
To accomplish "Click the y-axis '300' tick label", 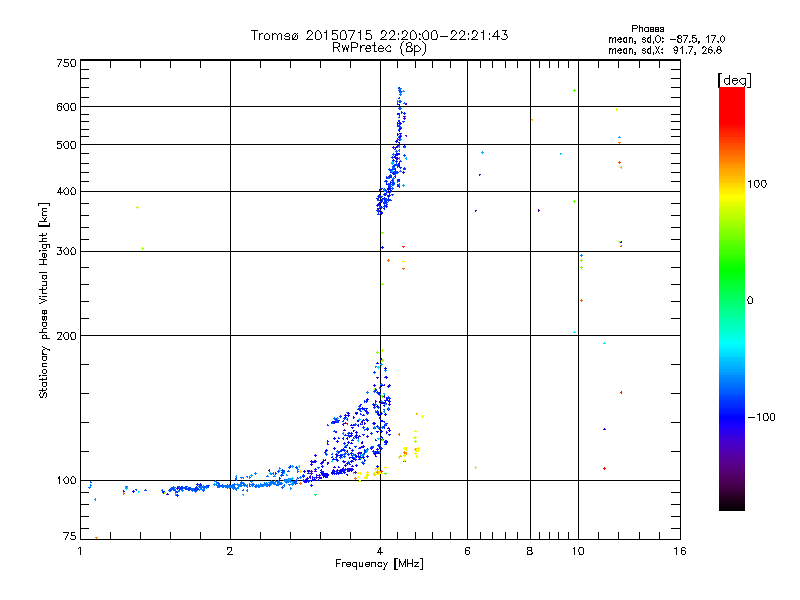I will (x=66, y=251).
